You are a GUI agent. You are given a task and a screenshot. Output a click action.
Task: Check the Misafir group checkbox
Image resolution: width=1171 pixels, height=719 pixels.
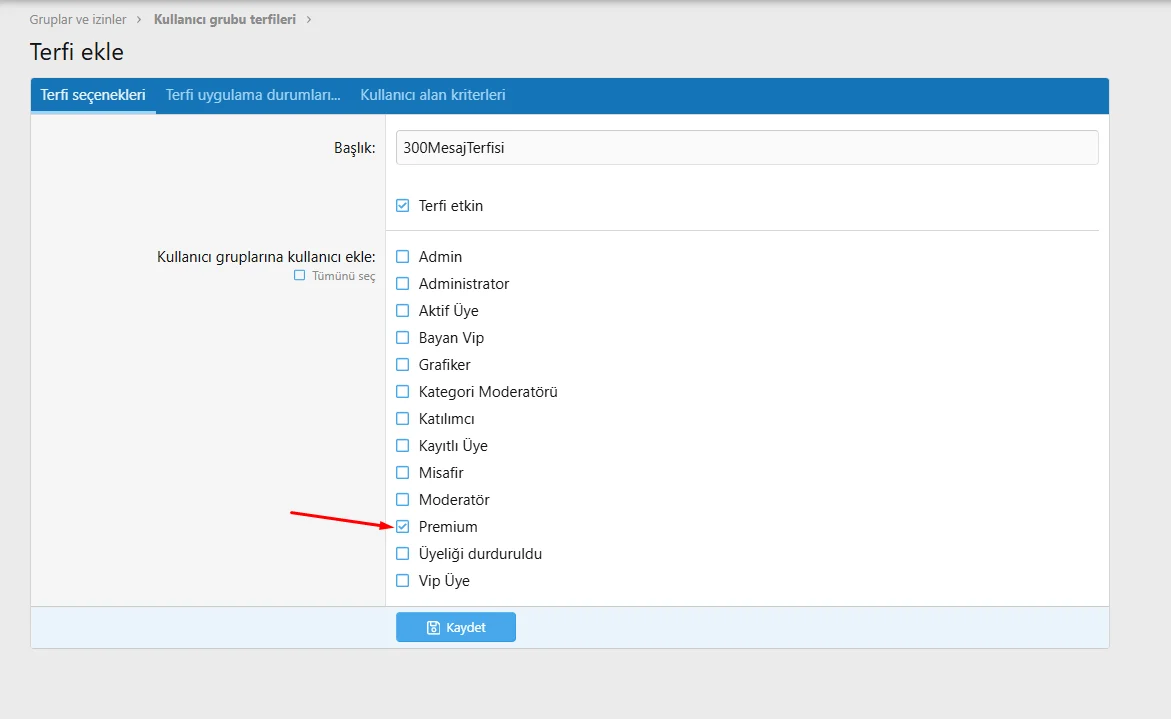click(403, 473)
